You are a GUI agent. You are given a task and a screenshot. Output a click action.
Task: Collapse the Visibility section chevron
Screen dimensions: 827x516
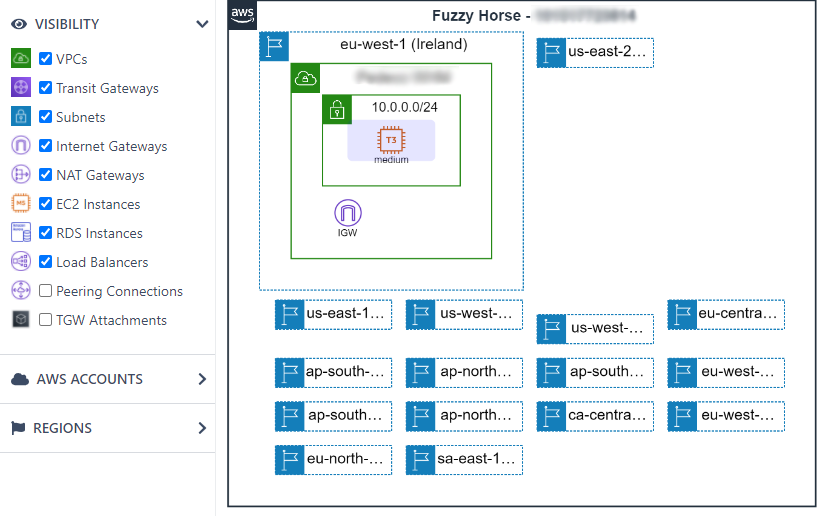click(x=202, y=24)
